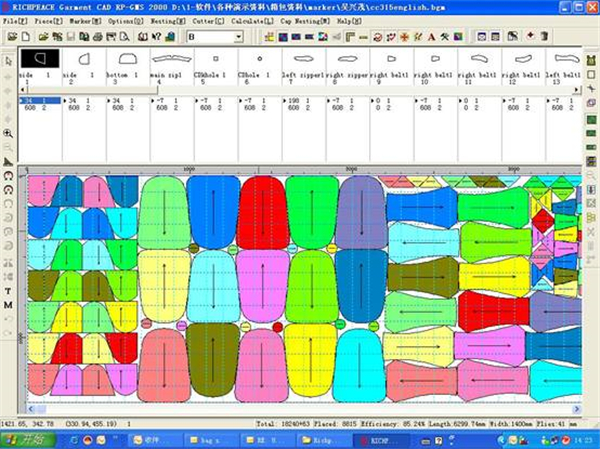600x449 pixels.
Task: Select the M tool in left toolbar
Action: pyautogui.click(x=8, y=304)
